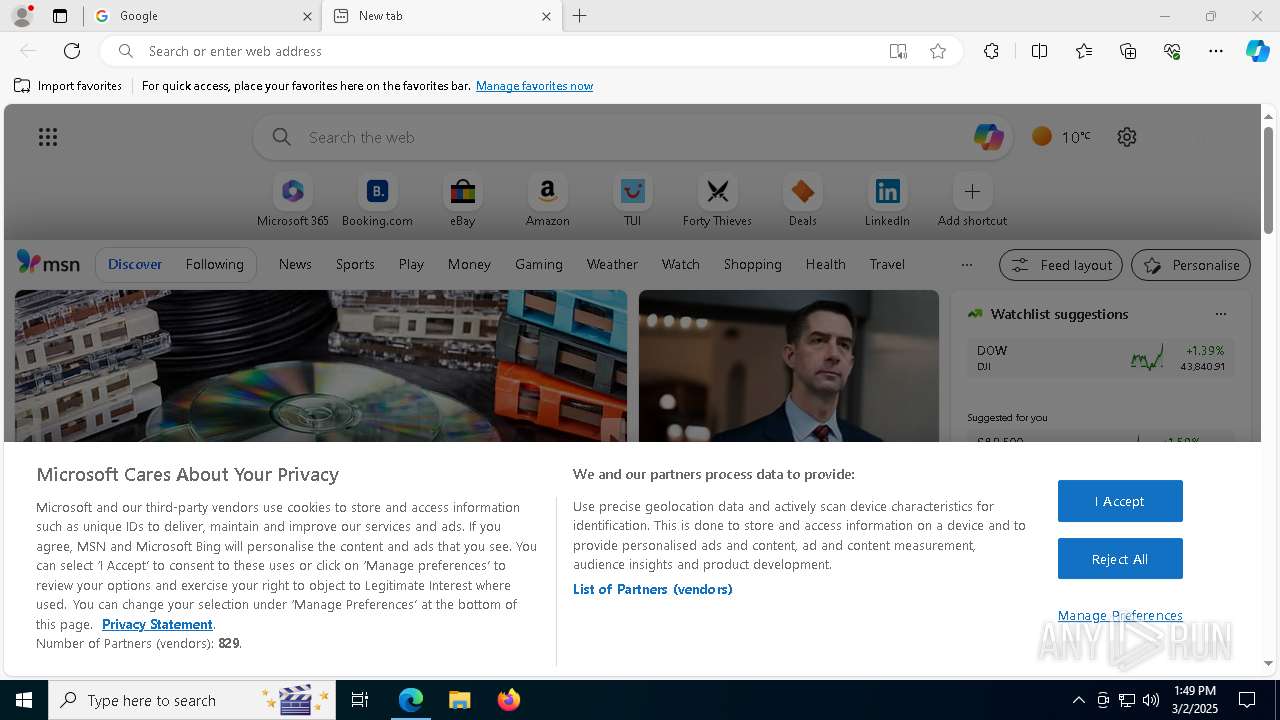Click Import favorites button
Image resolution: width=1280 pixels, height=720 pixels.
[68, 86]
